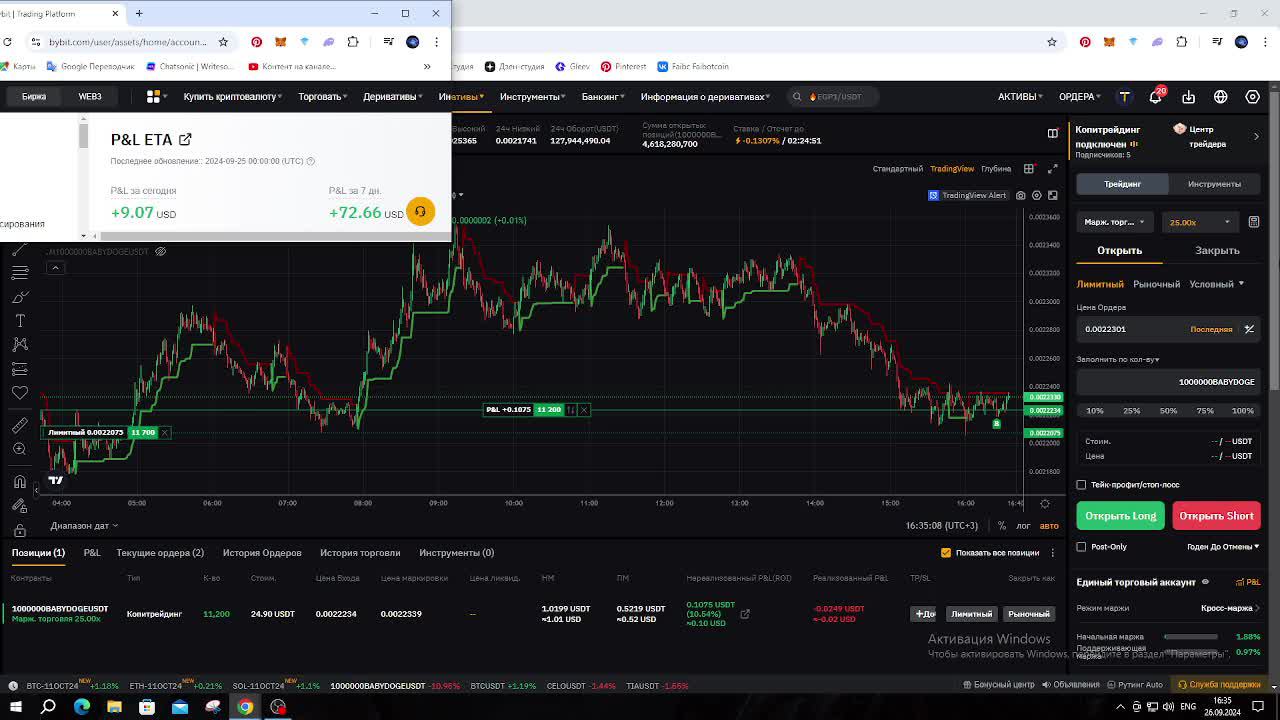Open the guide book icon above chart
Viewport: 1280px width, 720px height.
(1052, 133)
